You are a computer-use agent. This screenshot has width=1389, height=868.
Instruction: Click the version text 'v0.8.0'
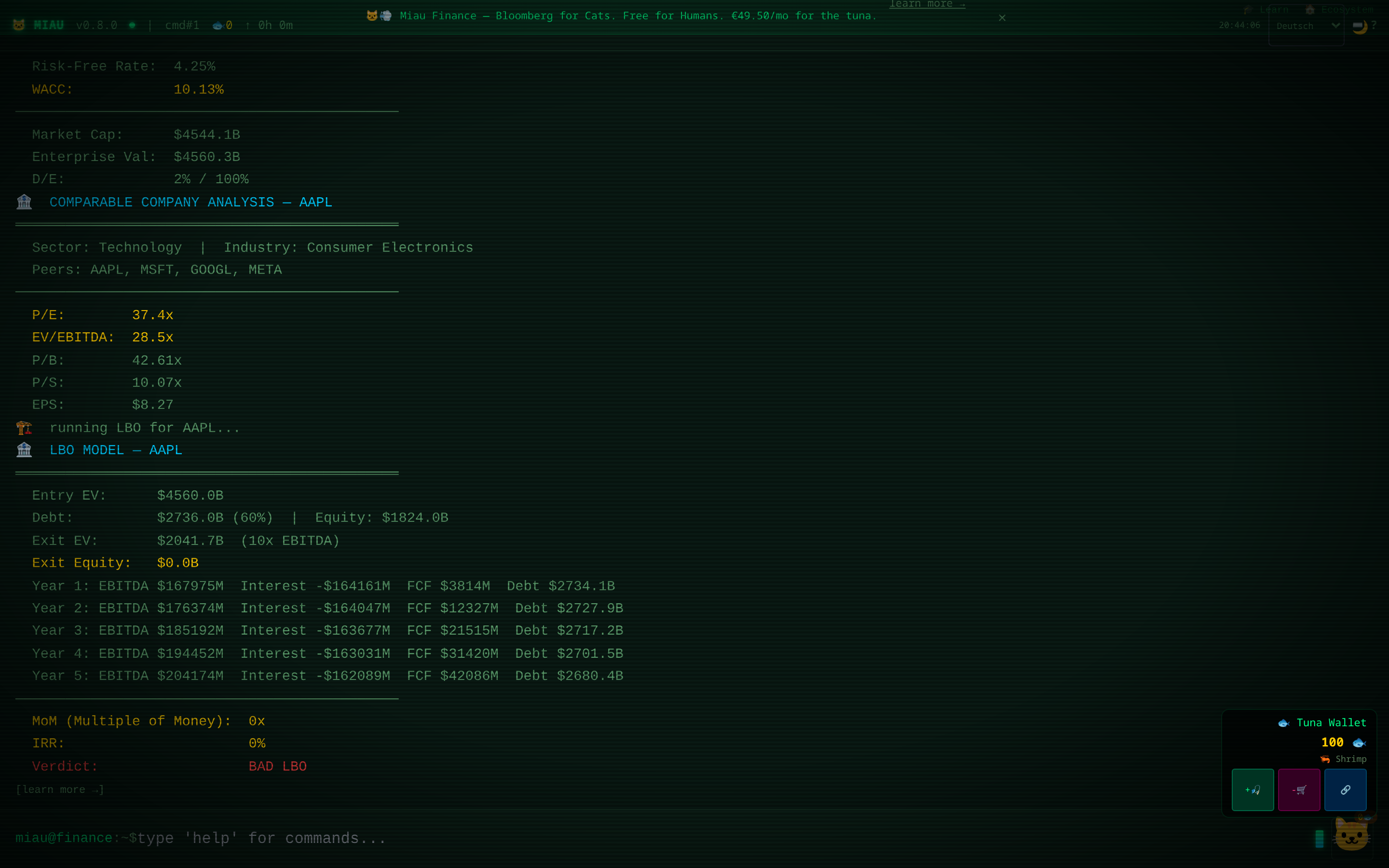(x=96, y=25)
